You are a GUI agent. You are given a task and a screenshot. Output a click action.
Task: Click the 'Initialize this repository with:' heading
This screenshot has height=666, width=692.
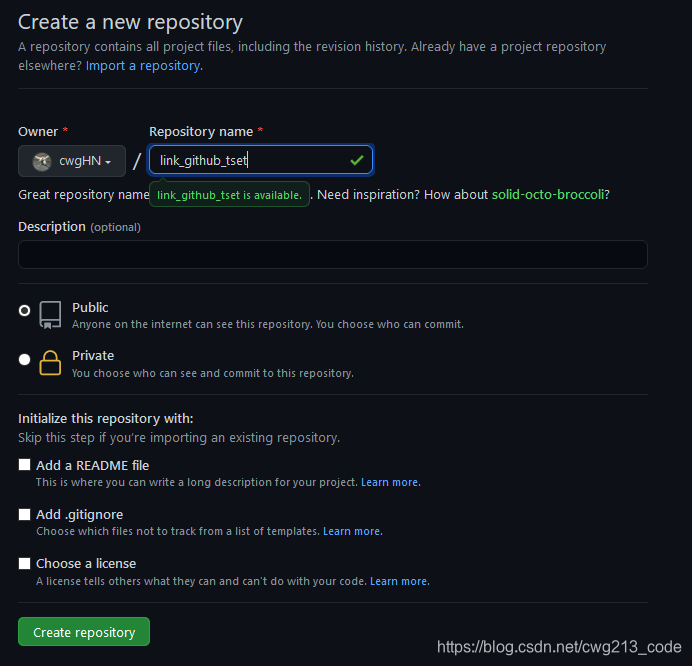(105, 418)
